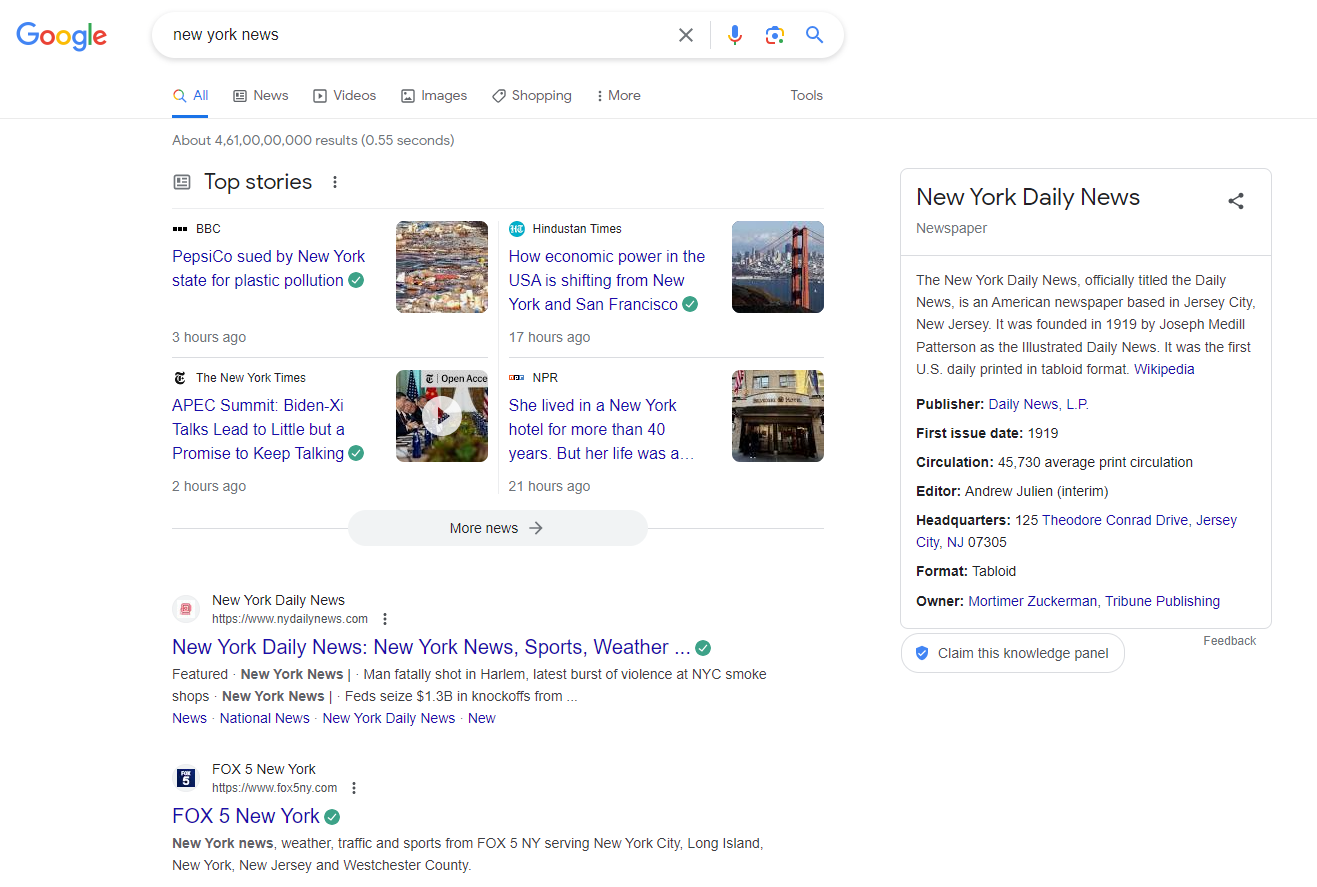Open the Daily News, L.P. publisher link

1038,404
